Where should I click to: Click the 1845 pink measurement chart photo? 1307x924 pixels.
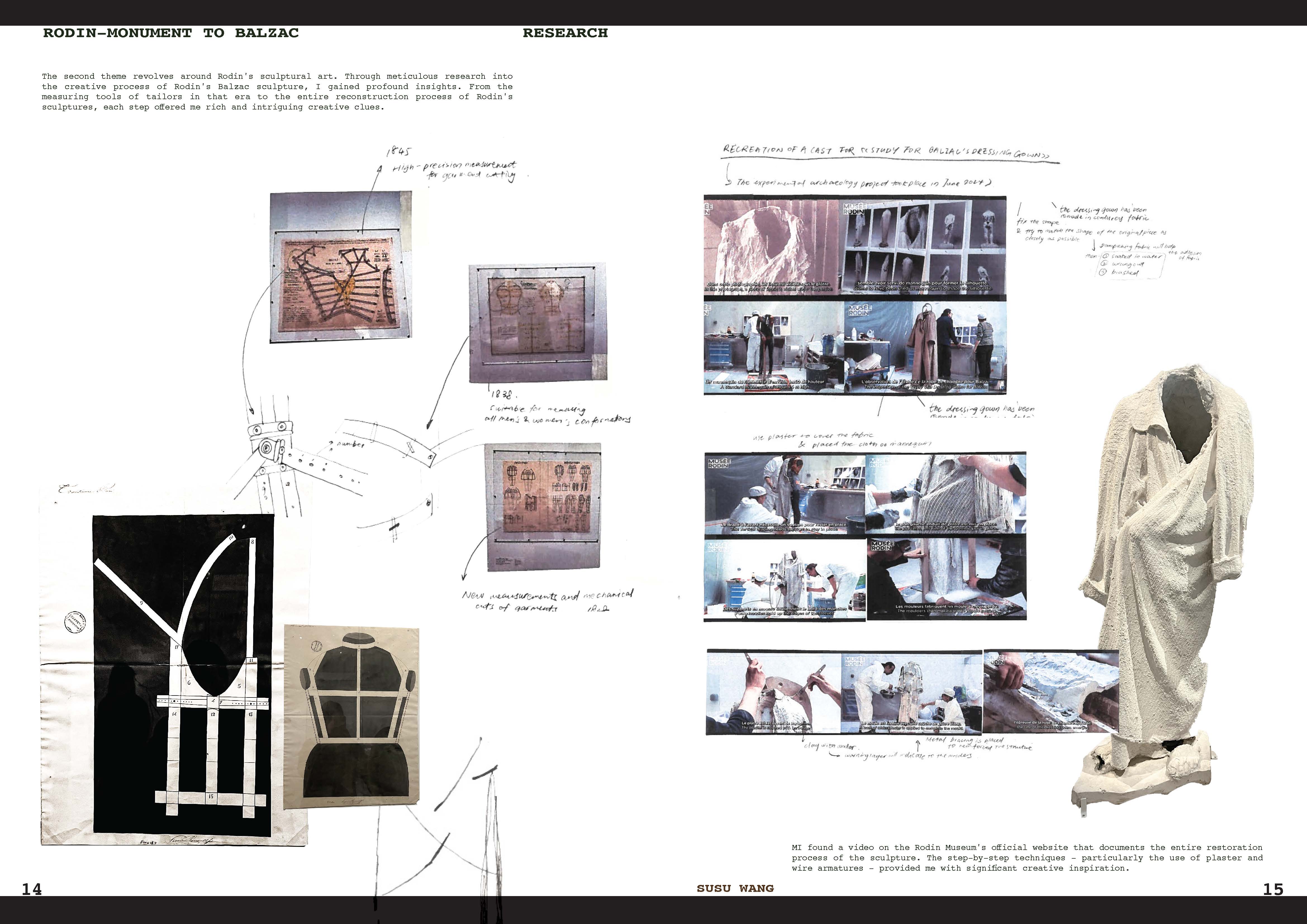pos(340,267)
